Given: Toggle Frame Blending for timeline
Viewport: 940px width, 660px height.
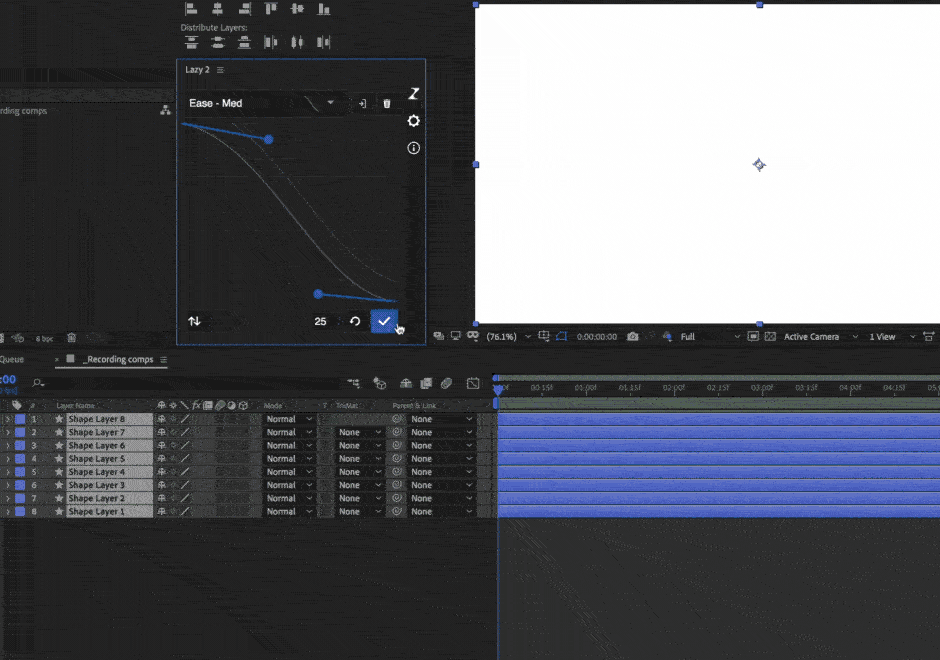Looking at the screenshot, I should click(x=426, y=383).
